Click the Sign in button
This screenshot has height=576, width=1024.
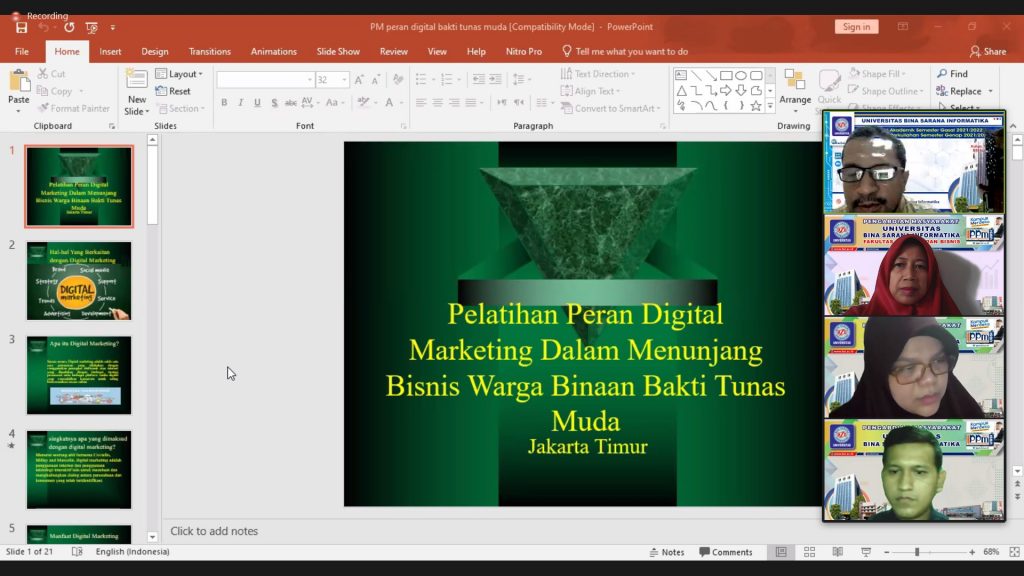click(856, 27)
